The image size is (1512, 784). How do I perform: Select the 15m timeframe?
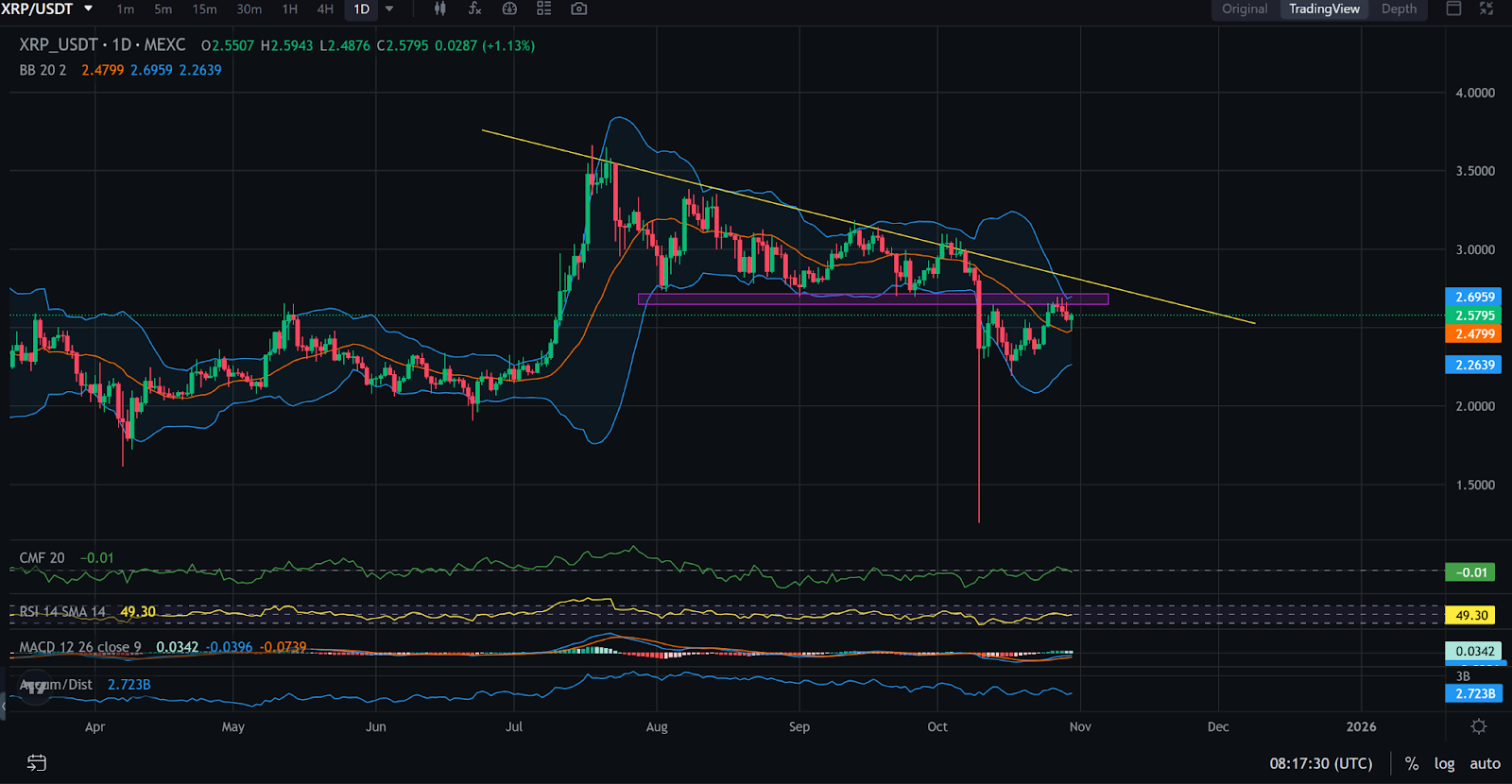point(204,9)
